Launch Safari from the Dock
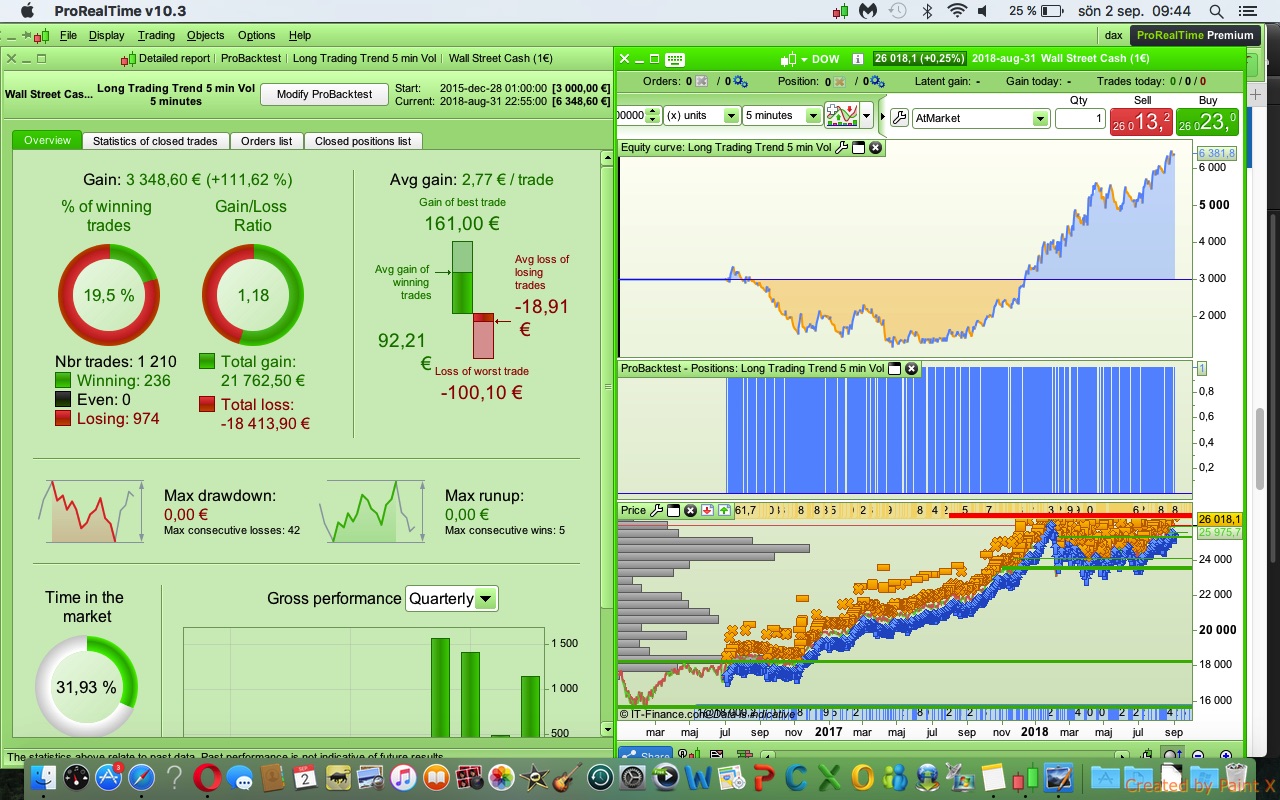1280x800 pixels. 141,777
